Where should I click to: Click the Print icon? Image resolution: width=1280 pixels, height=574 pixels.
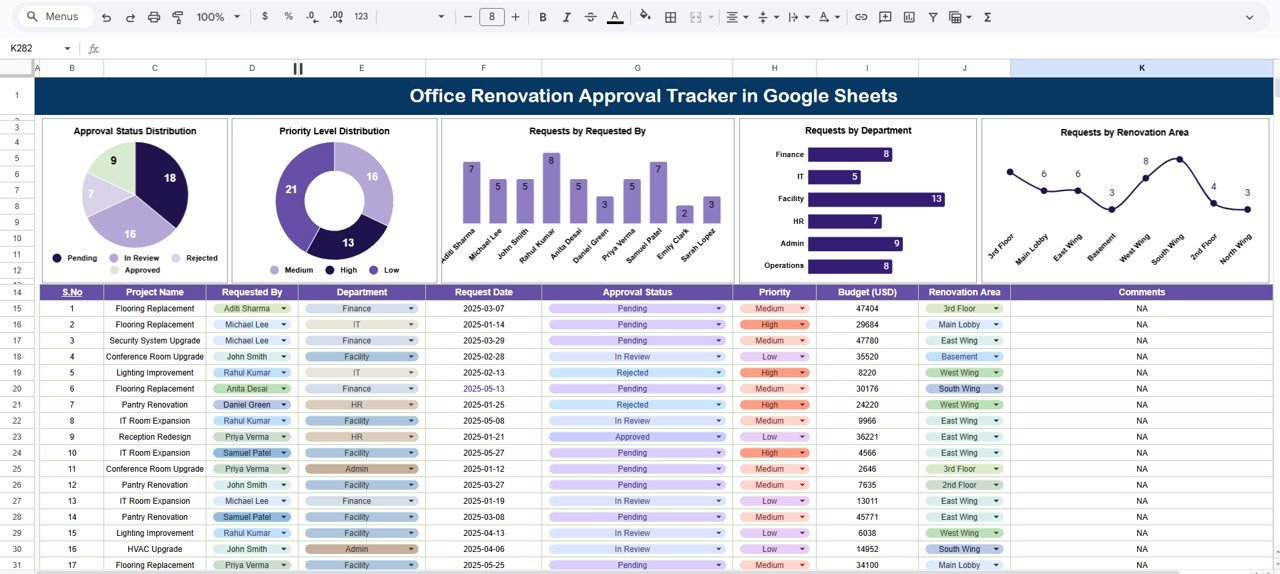coord(153,17)
